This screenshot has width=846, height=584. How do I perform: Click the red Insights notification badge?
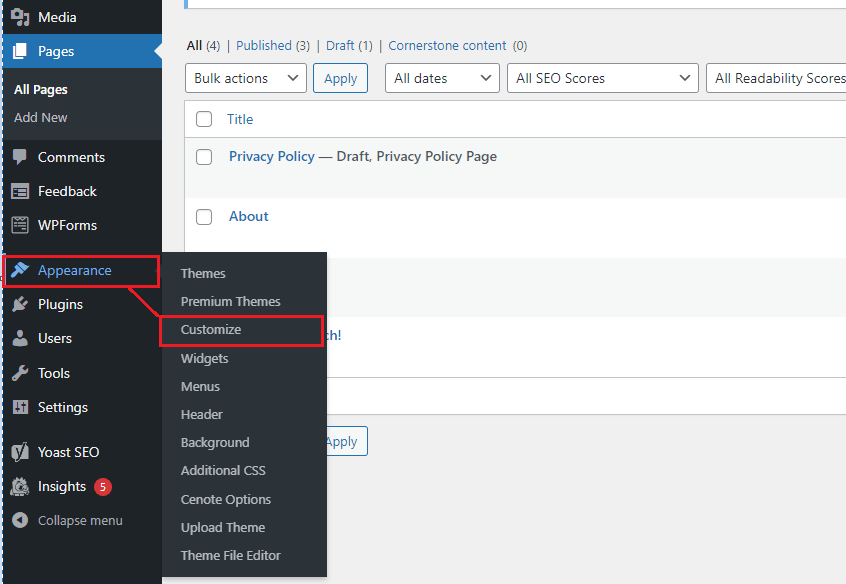(x=103, y=487)
